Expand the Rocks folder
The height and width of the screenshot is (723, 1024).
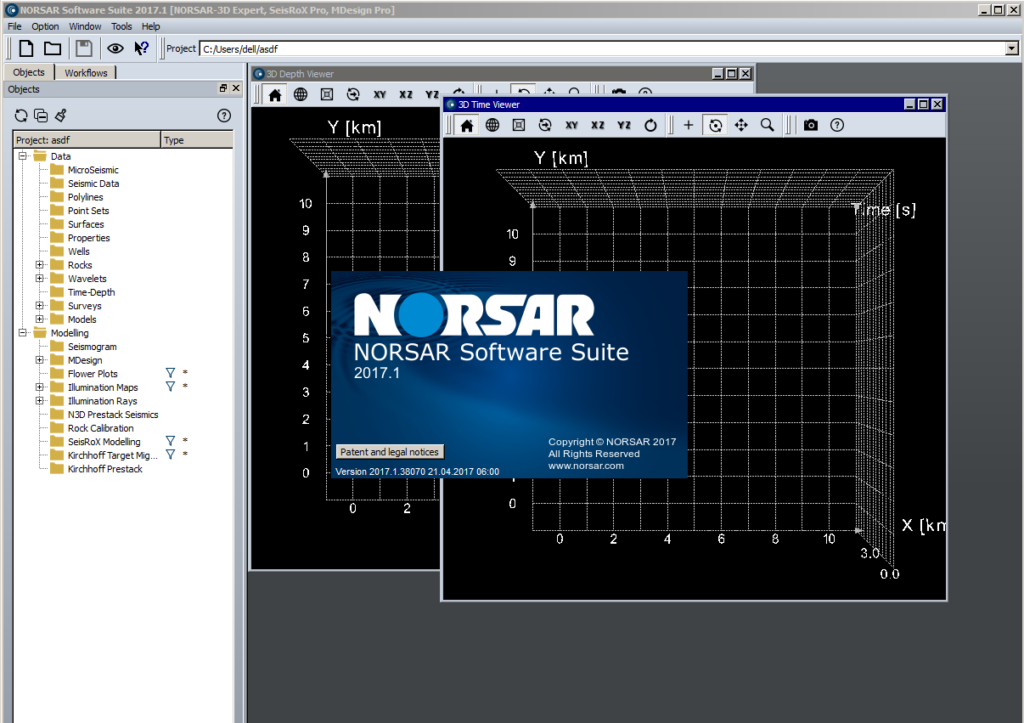tap(40, 265)
